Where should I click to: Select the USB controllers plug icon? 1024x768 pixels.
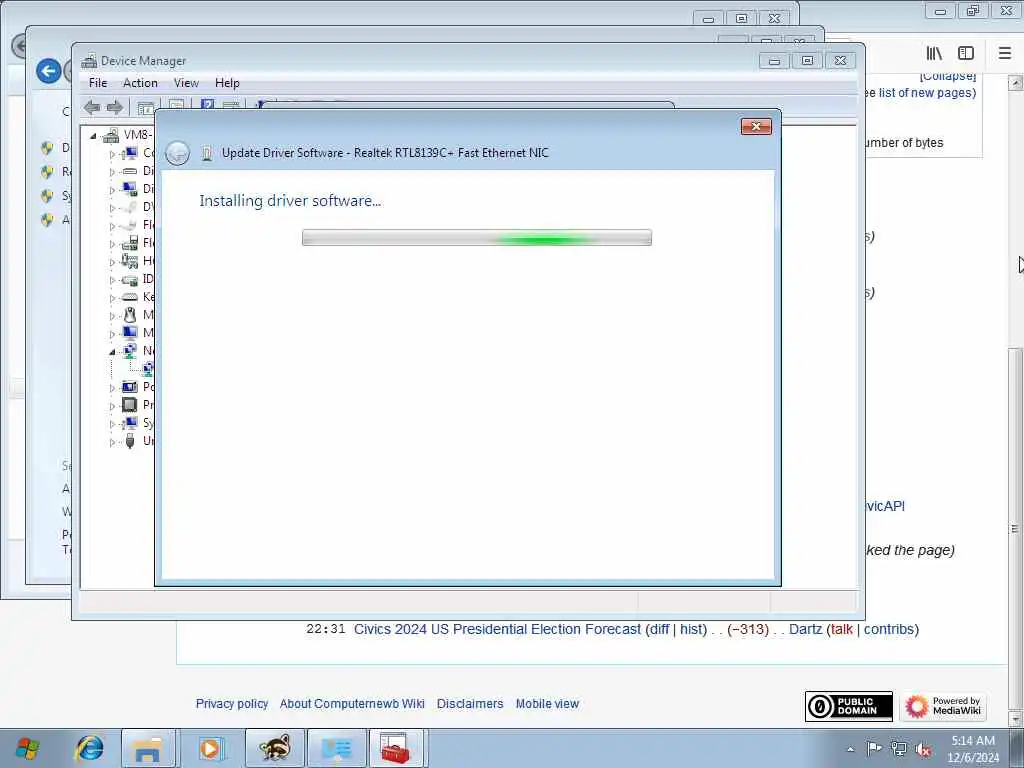[x=130, y=441]
